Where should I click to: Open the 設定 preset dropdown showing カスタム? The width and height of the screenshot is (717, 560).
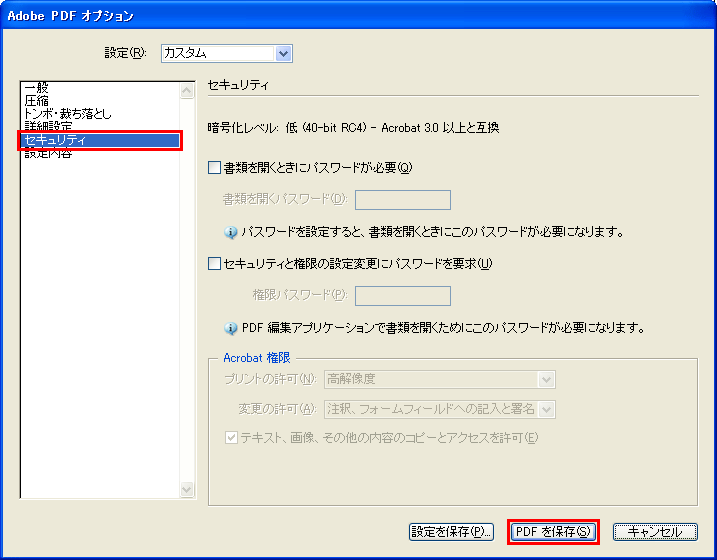point(227,53)
